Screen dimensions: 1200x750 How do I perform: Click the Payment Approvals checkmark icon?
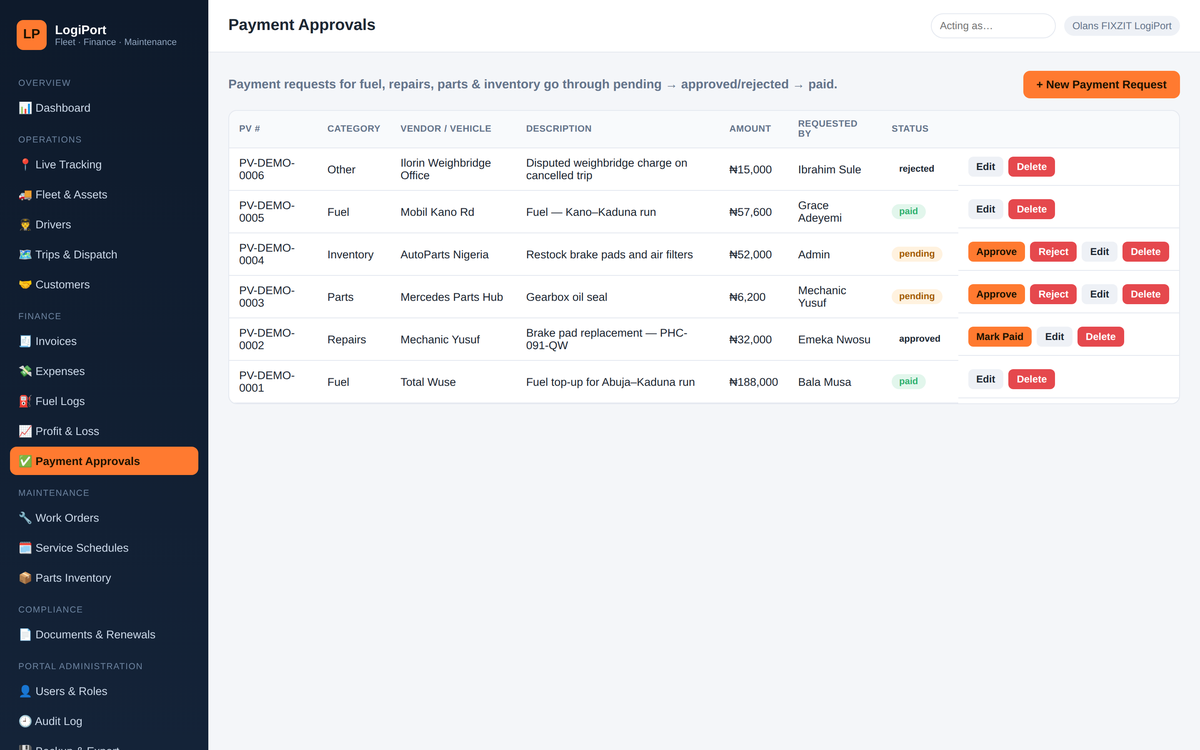pyautogui.click(x=25, y=462)
